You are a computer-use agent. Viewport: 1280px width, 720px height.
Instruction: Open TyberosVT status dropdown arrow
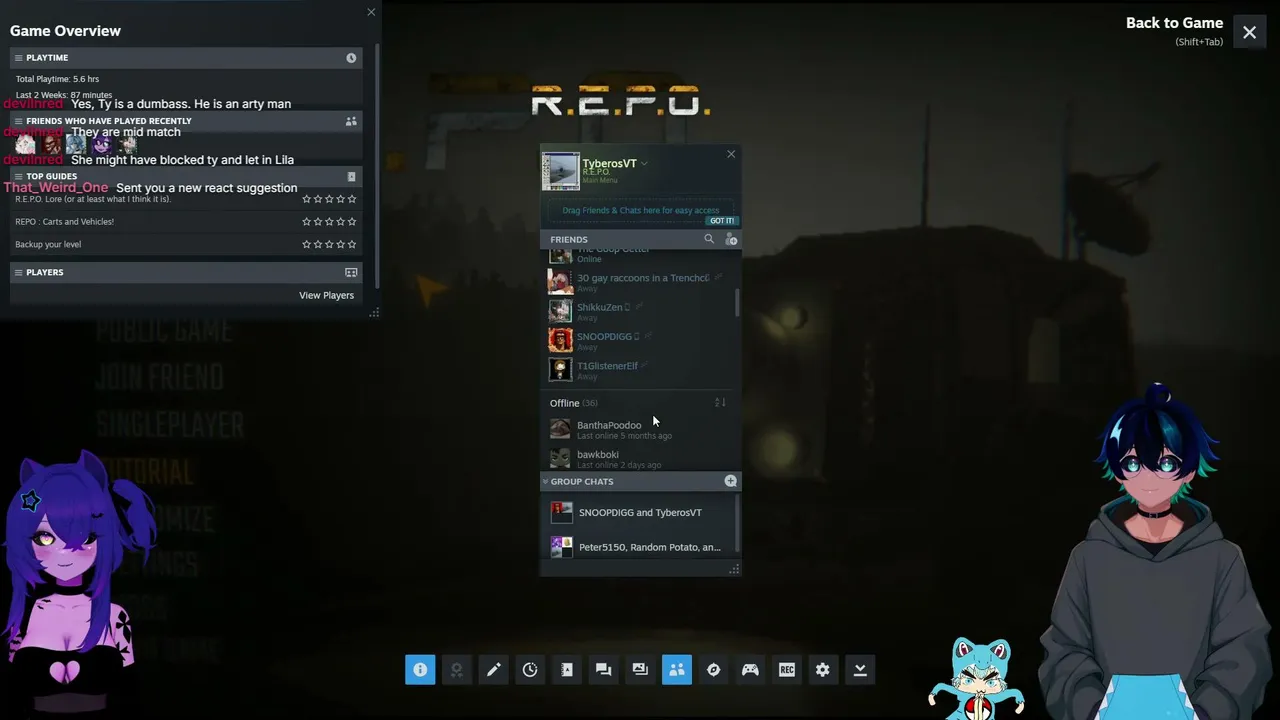644,164
